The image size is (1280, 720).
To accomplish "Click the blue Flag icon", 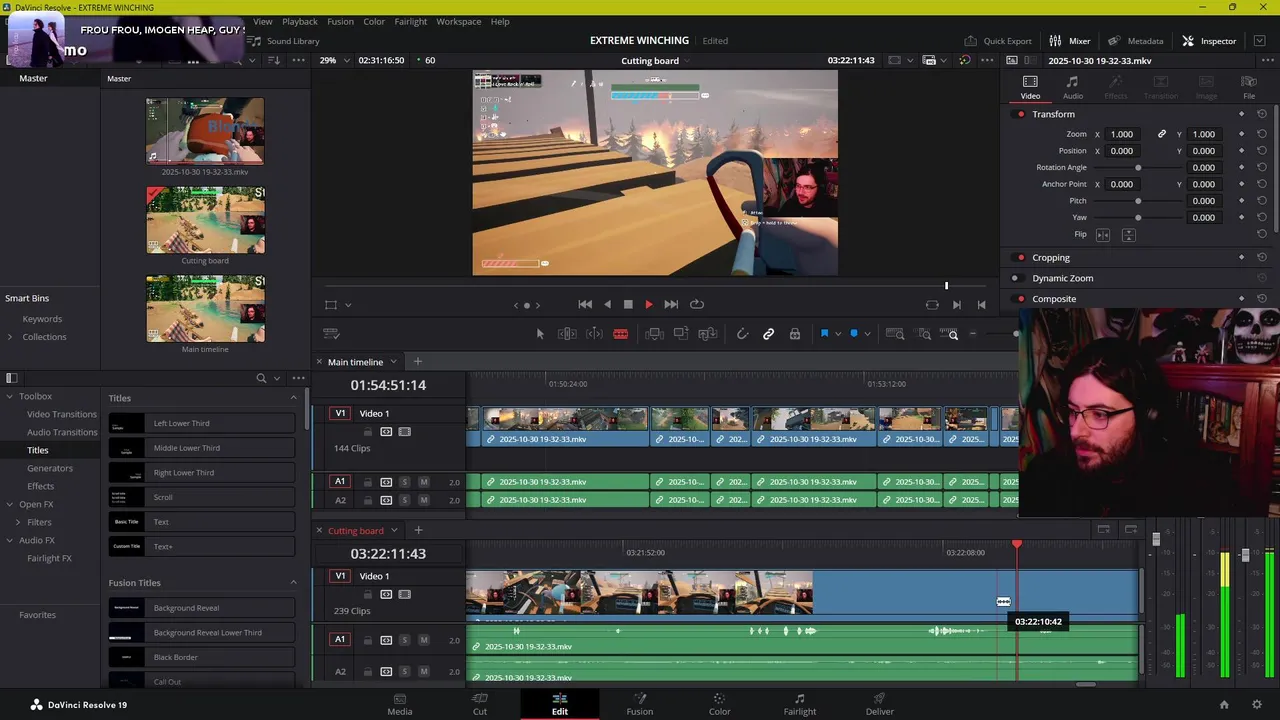I will pyautogui.click(x=824, y=334).
